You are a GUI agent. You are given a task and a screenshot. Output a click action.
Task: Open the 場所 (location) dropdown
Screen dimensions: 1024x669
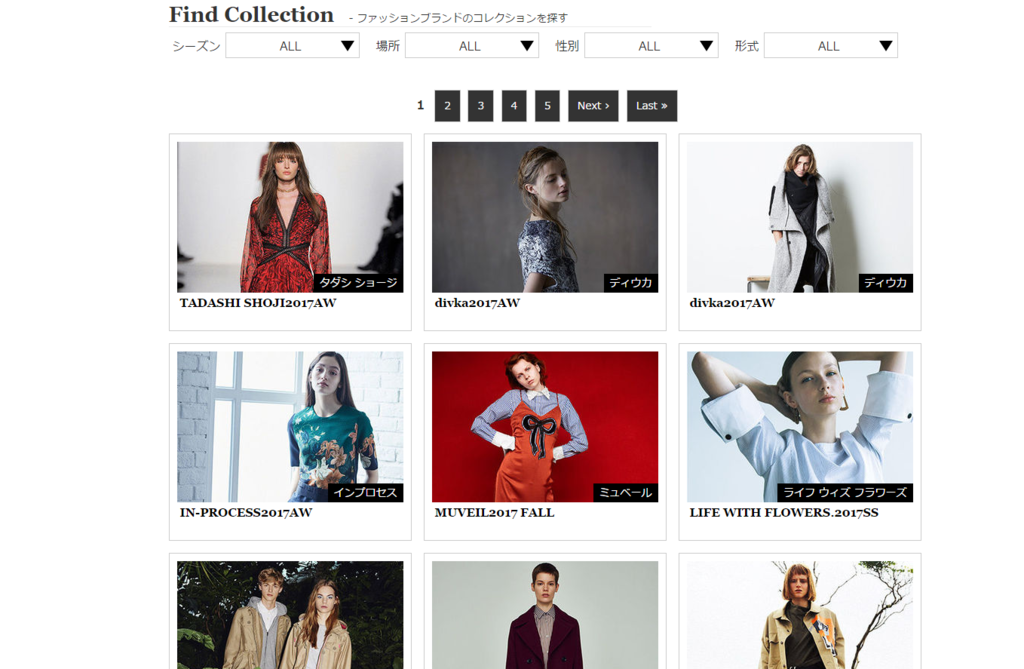coord(472,46)
